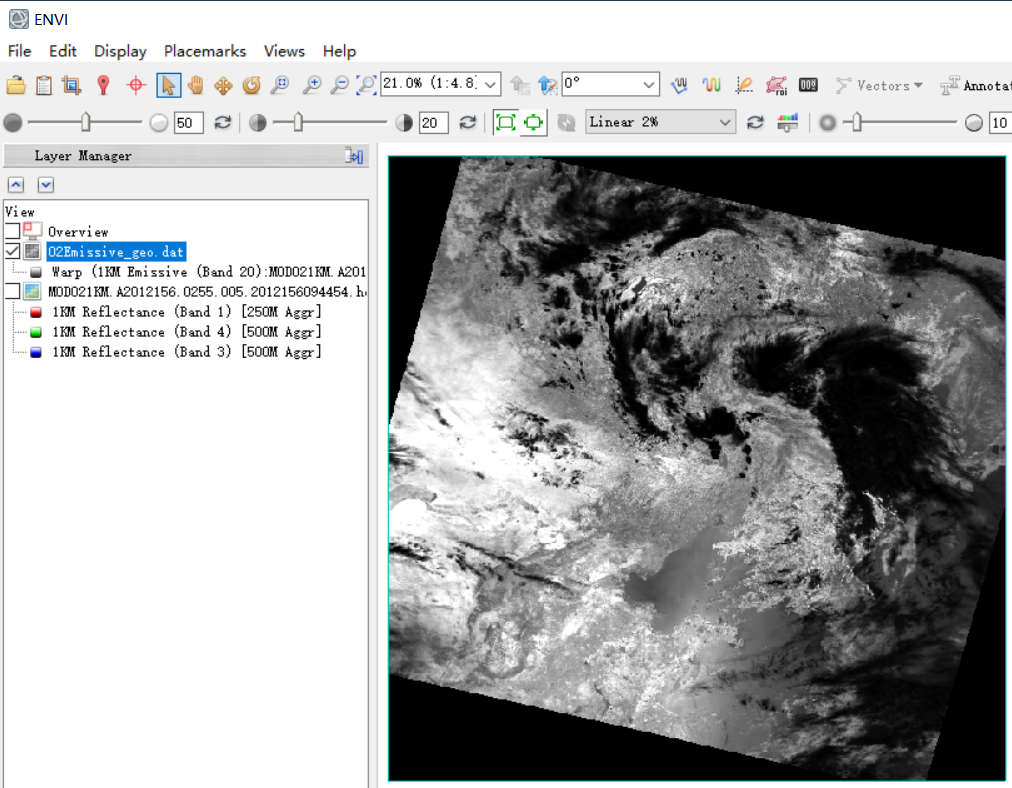This screenshot has width=1012, height=788.
Task: Open the Display menu
Action: click(x=120, y=51)
